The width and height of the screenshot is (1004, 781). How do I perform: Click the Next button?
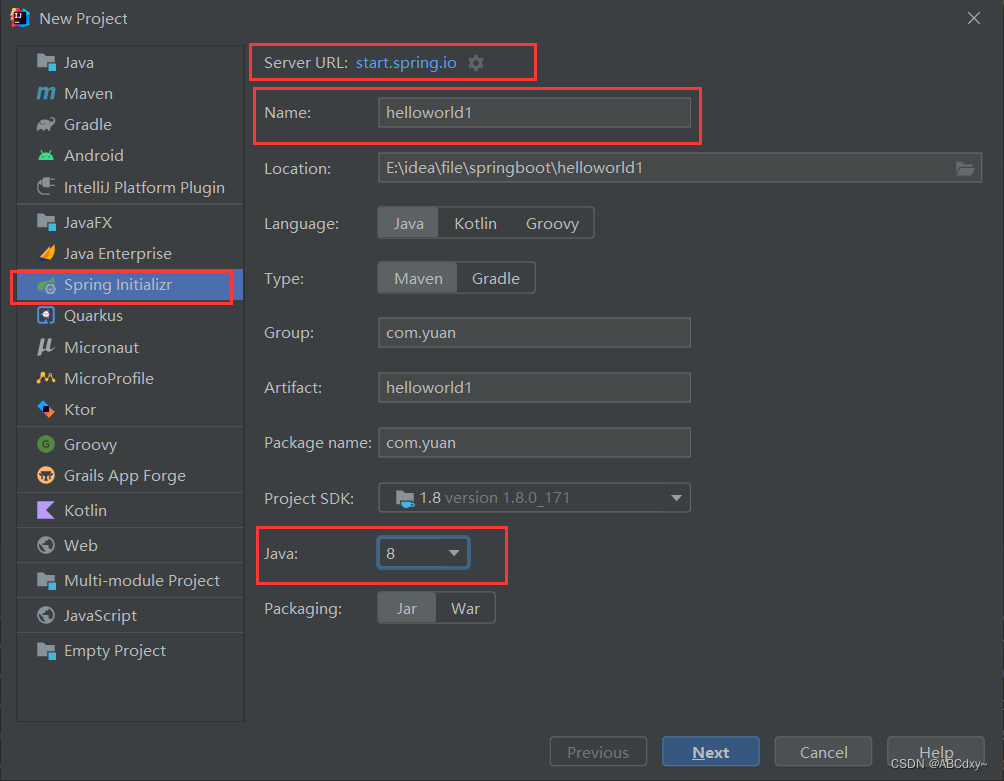[710, 751]
